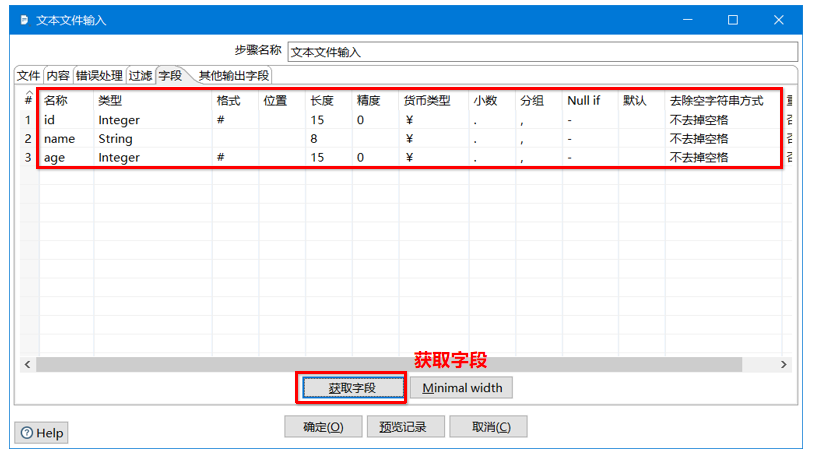Close the 文本文件输入 dialog

coord(778,20)
